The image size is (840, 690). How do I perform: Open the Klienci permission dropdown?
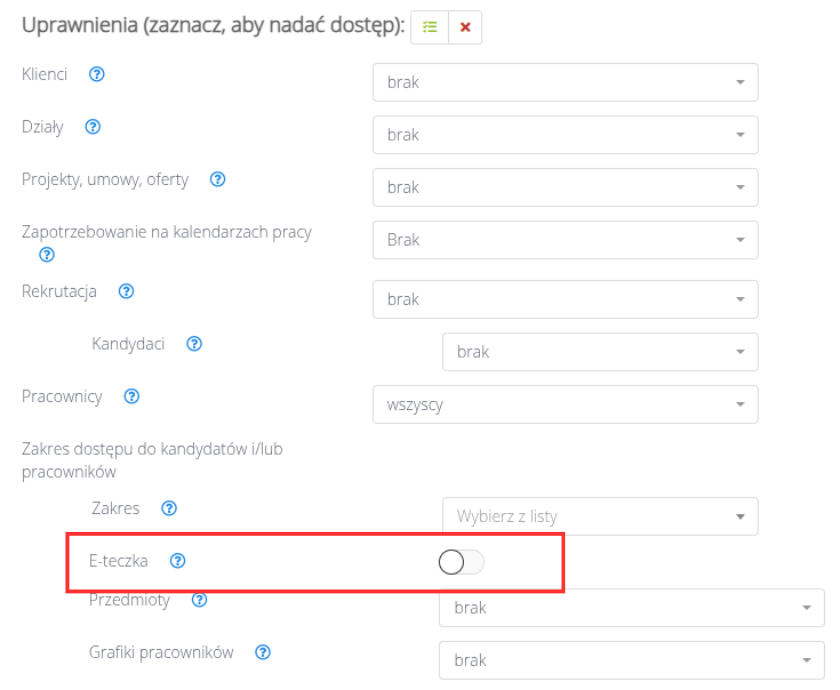point(565,82)
